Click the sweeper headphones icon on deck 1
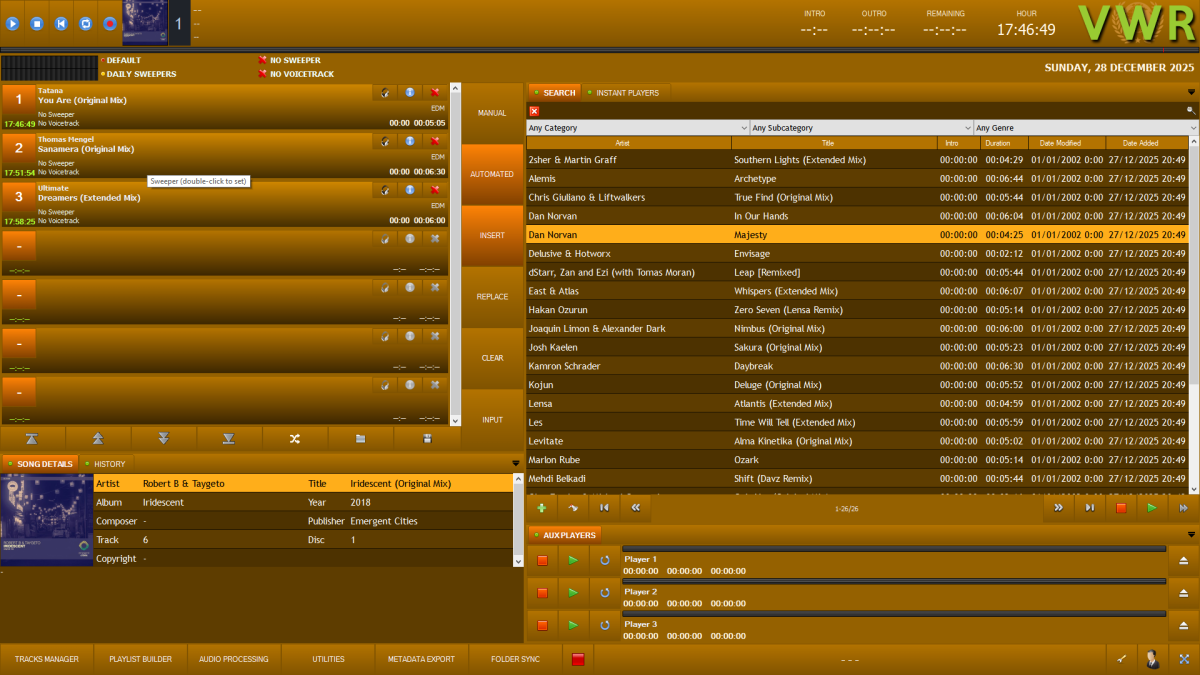 point(385,92)
